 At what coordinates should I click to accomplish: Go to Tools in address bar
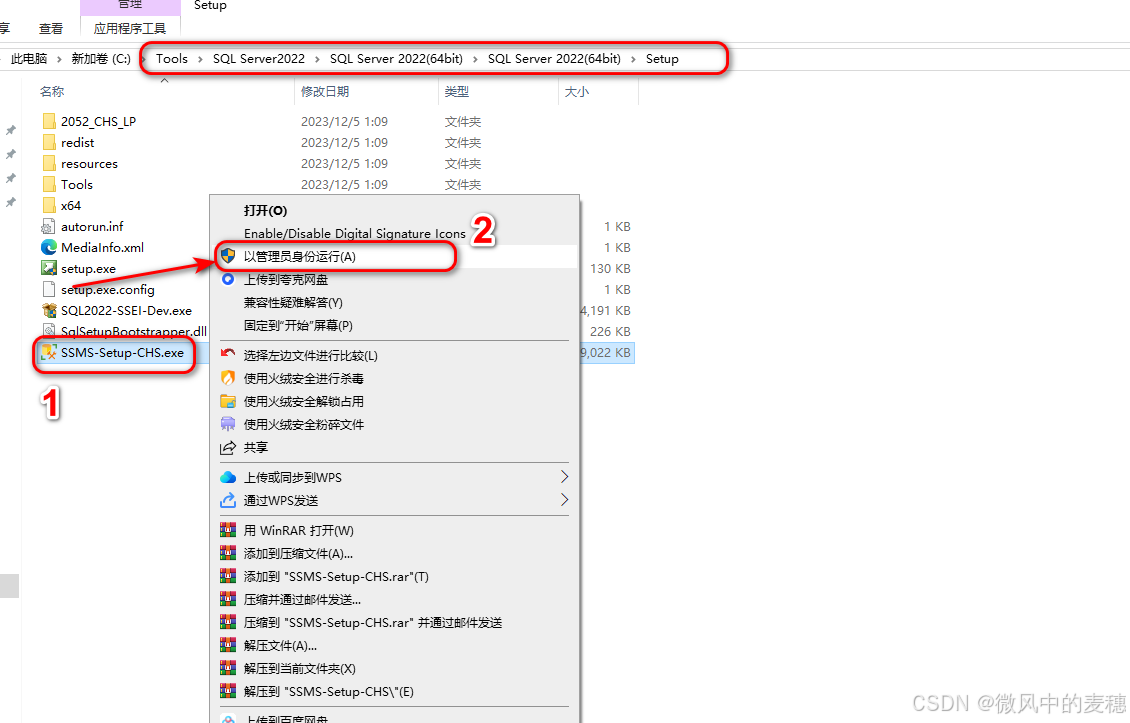(x=172, y=58)
